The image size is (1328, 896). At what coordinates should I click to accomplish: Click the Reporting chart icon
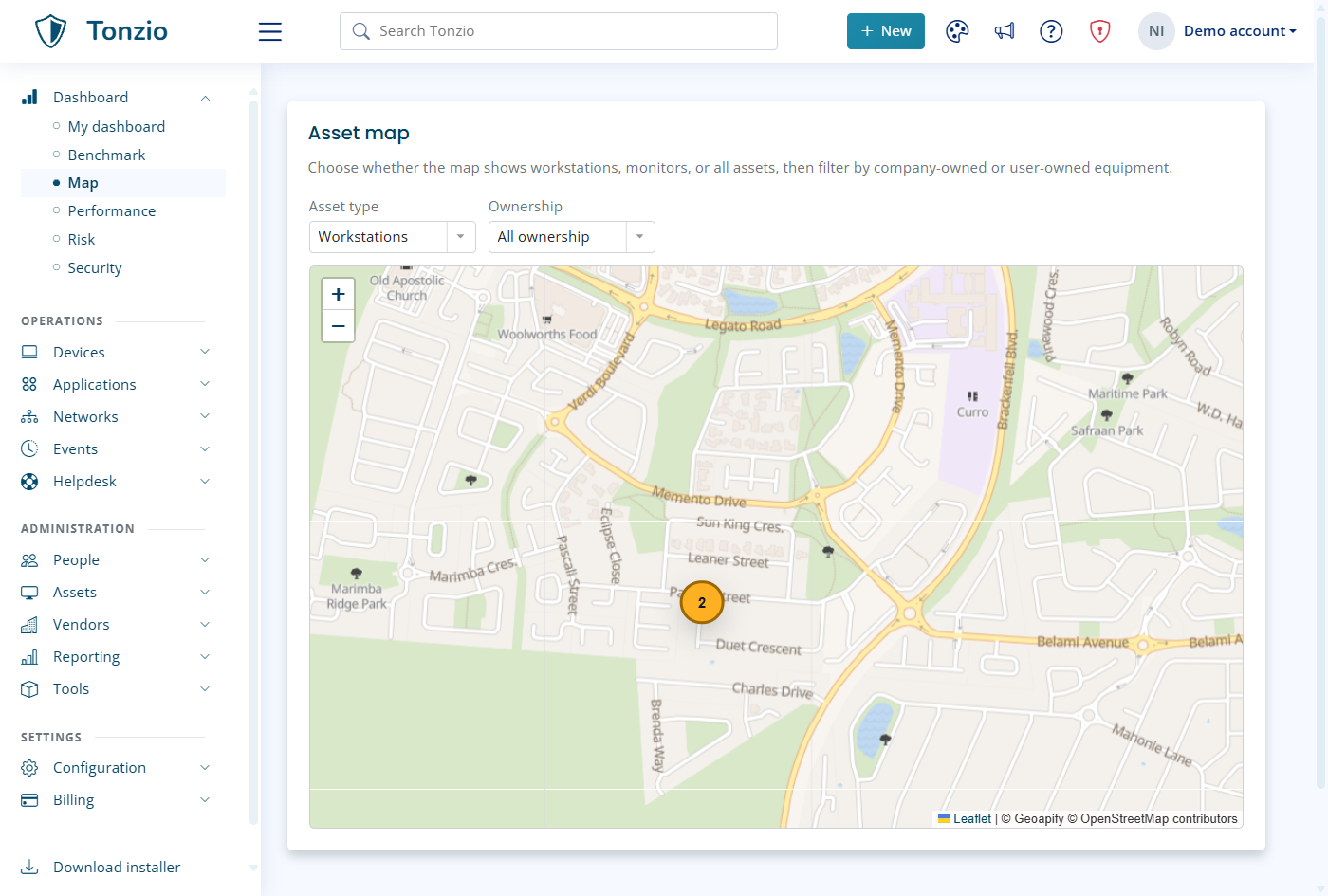[x=29, y=656]
